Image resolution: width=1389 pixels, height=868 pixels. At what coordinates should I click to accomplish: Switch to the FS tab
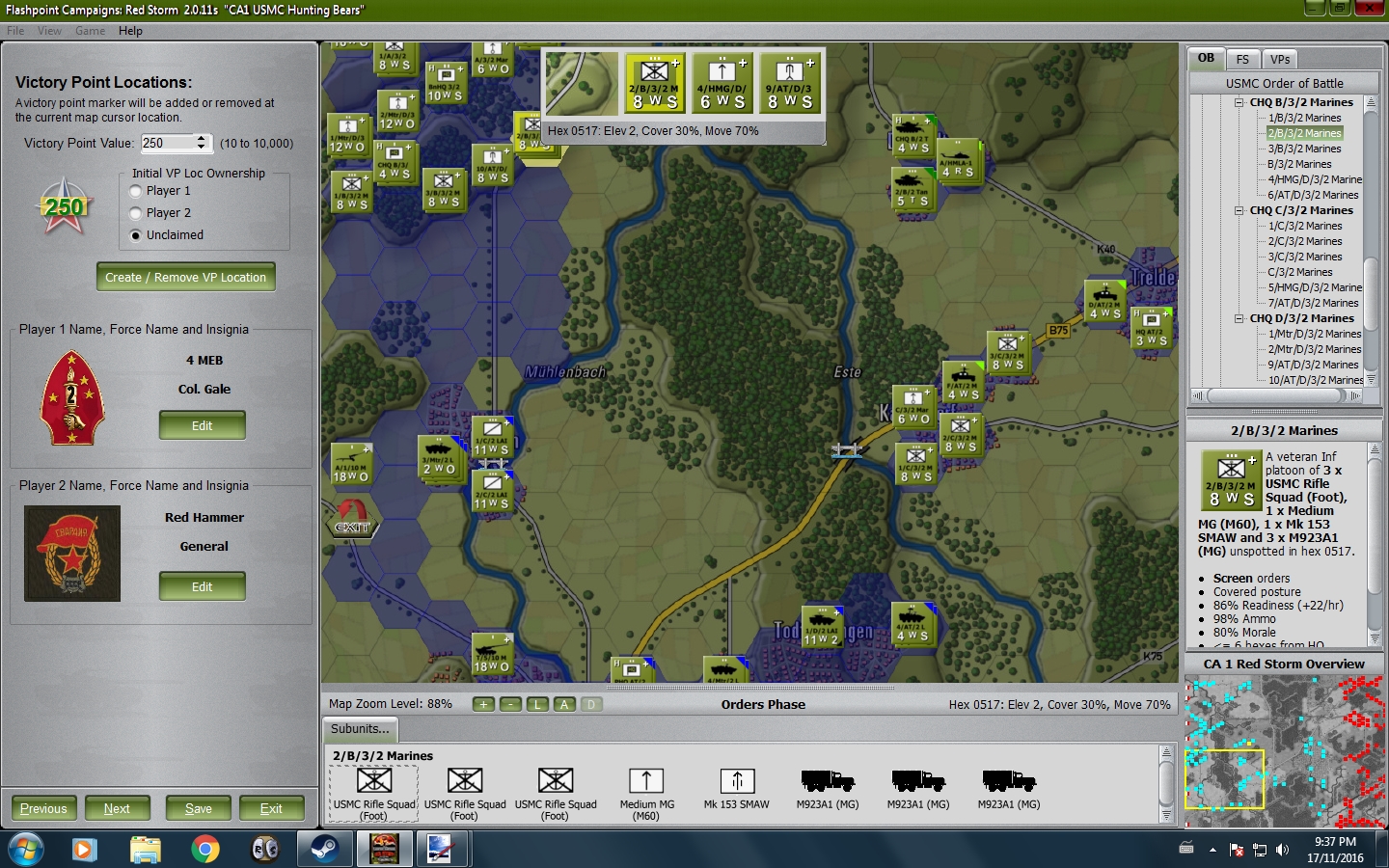click(1242, 59)
